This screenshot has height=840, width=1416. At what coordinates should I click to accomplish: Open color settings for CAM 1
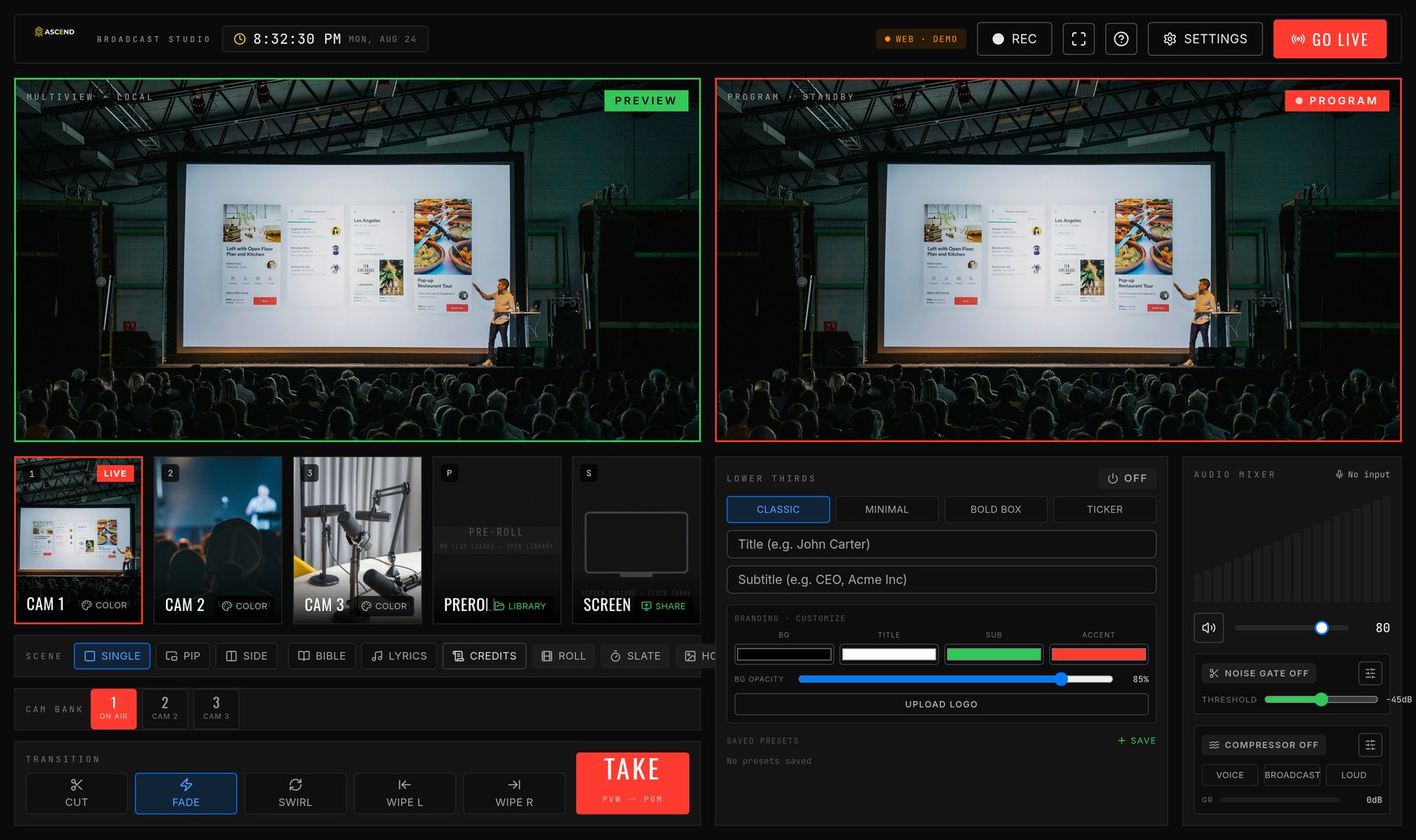pyautogui.click(x=105, y=605)
